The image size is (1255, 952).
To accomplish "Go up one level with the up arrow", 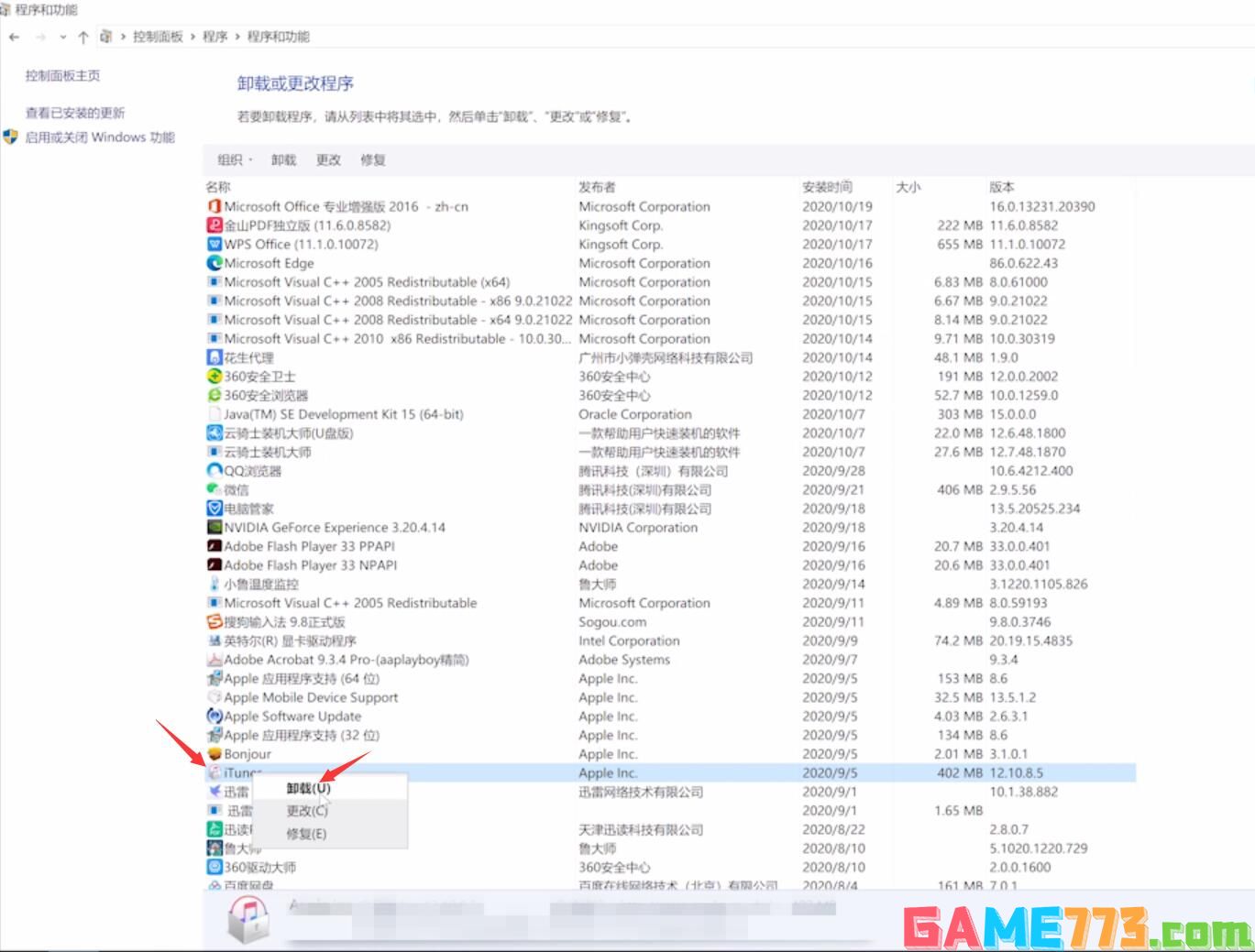I will pos(83,37).
